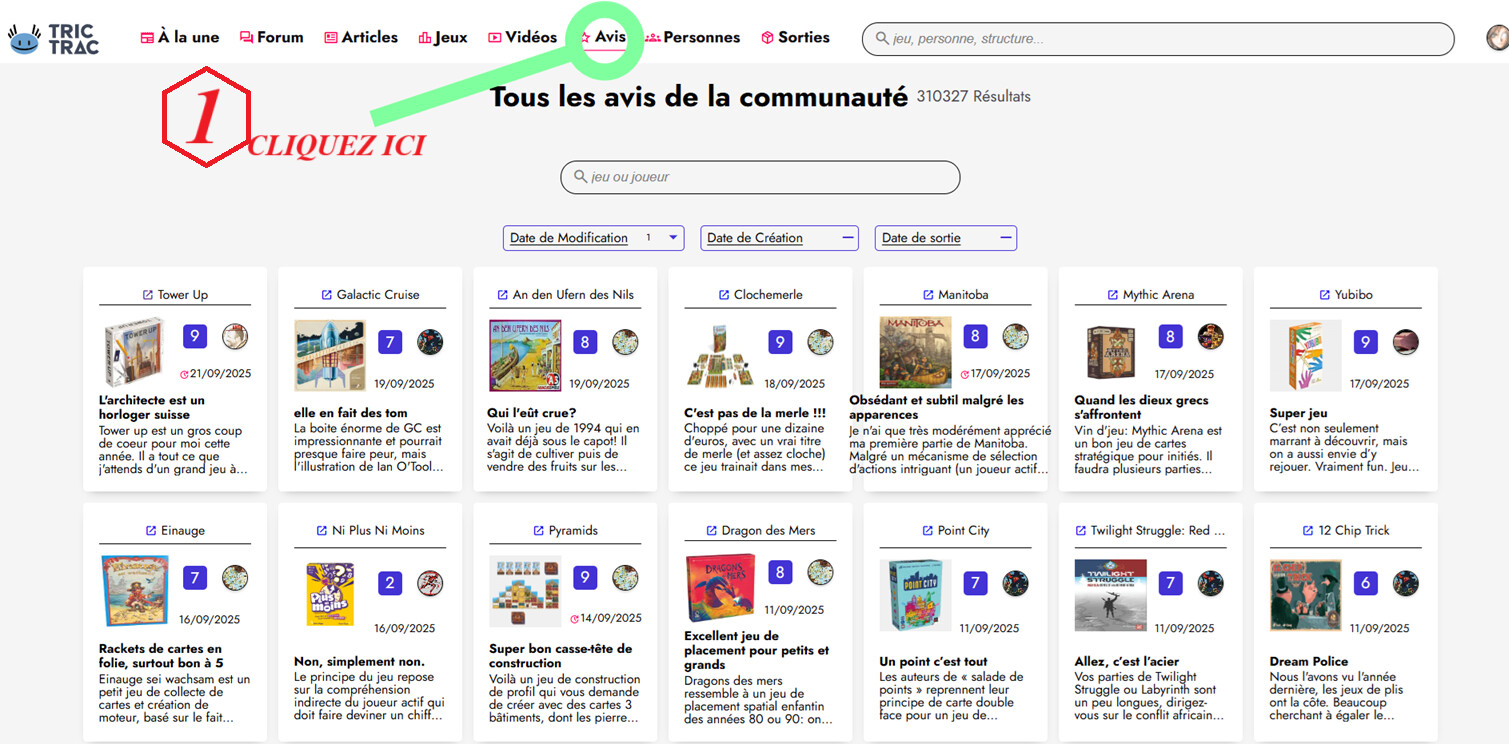Viewport: 1509px width, 744px height.
Task: Open user profile avatar in header
Action: click(x=1497, y=38)
